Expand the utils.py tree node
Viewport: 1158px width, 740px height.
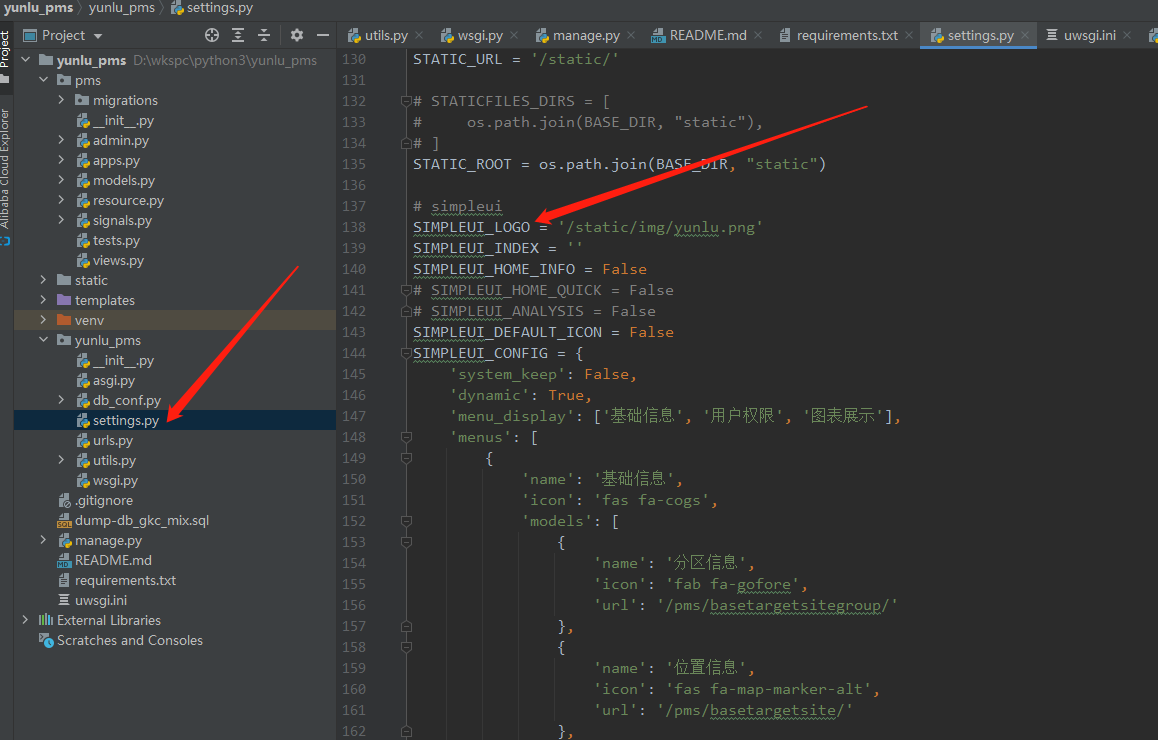pos(61,460)
